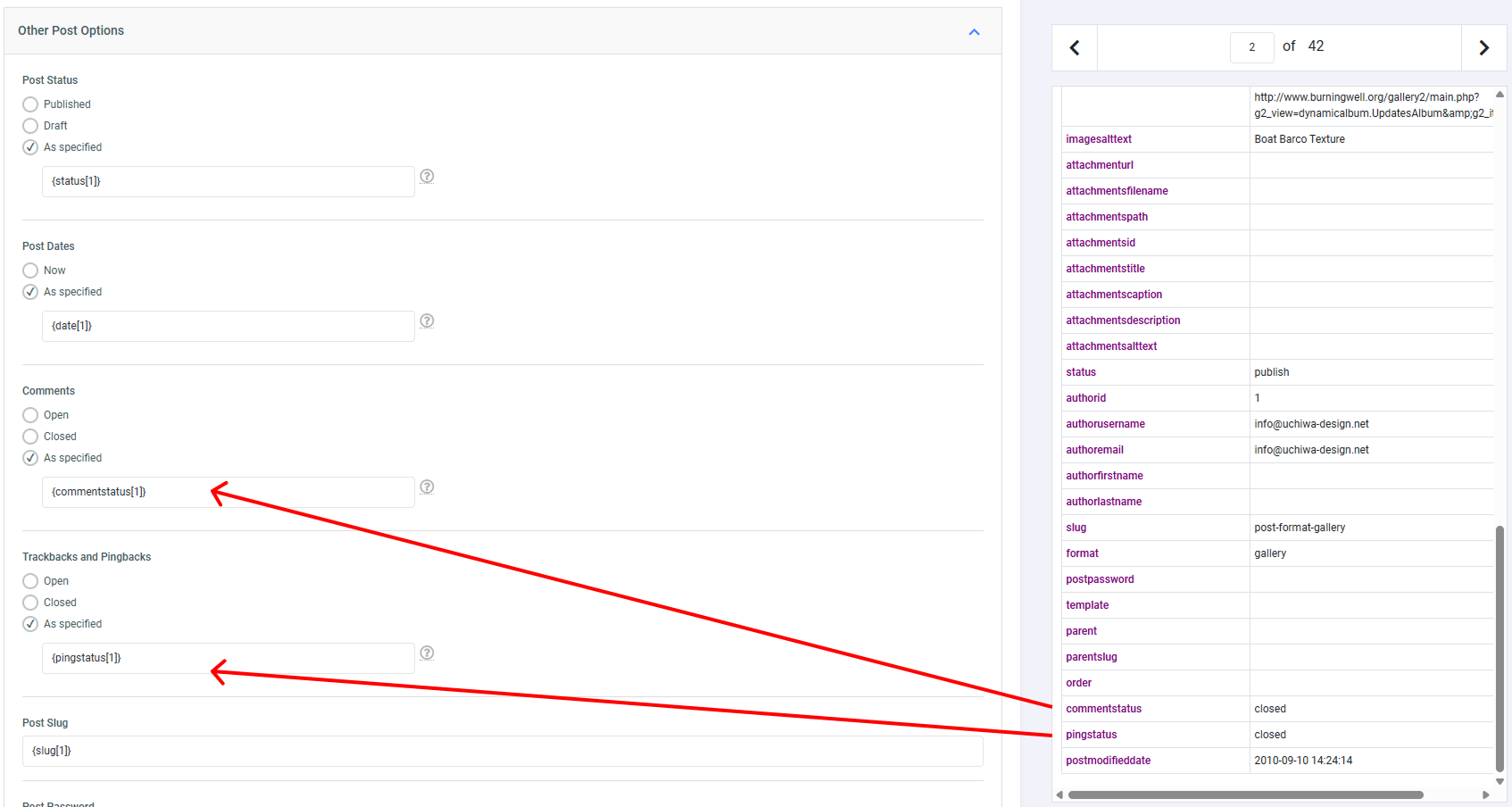
Task: Click the Post Slug input field
Action: [502, 751]
